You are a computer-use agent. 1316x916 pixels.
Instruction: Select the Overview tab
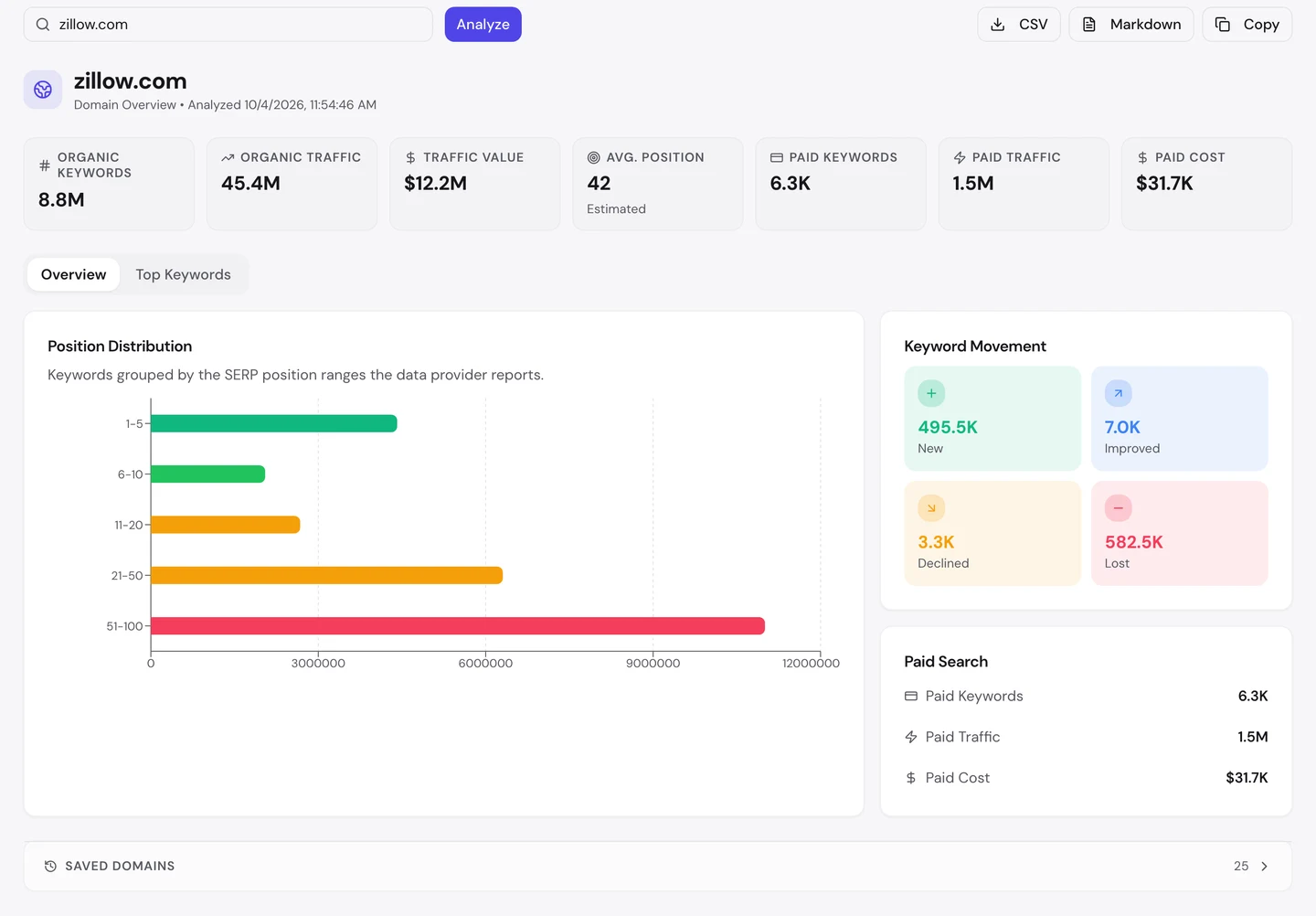point(74,274)
